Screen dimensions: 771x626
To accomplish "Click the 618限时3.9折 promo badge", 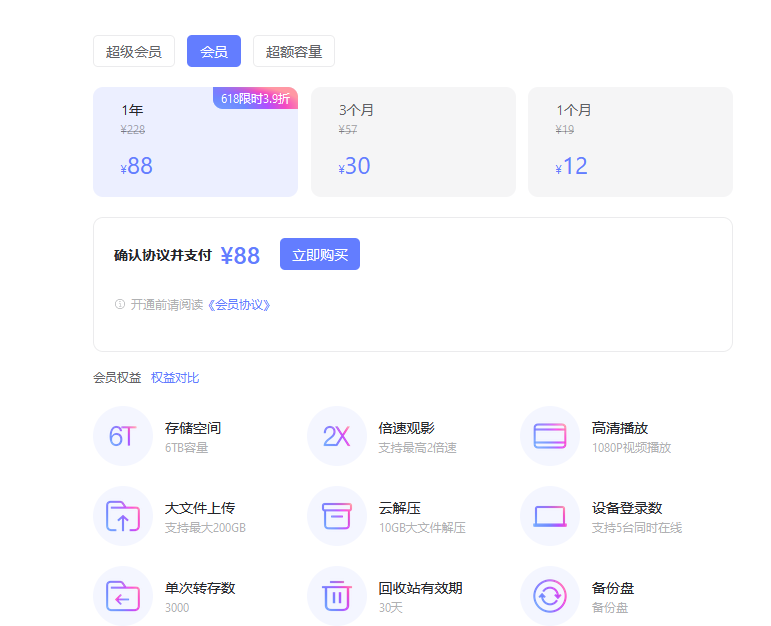I will (x=256, y=98).
